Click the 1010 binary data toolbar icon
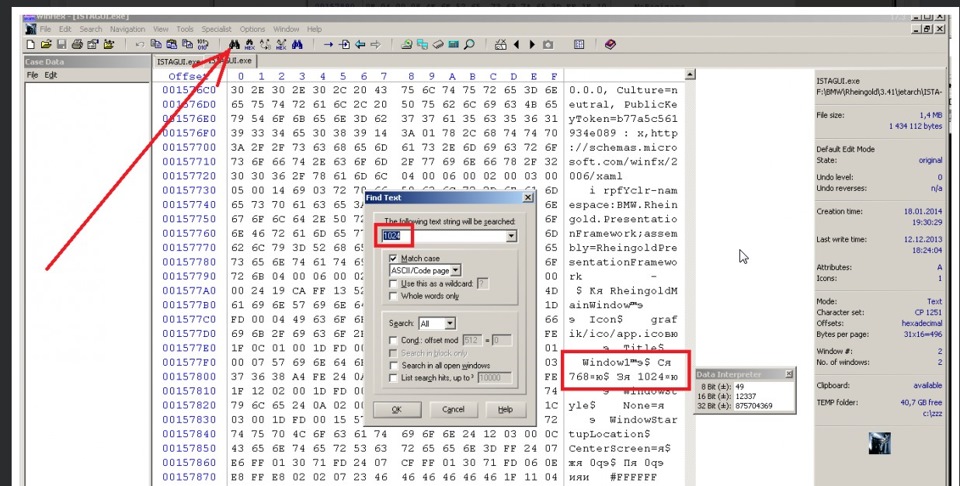The image size is (960, 486). pos(203,45)
